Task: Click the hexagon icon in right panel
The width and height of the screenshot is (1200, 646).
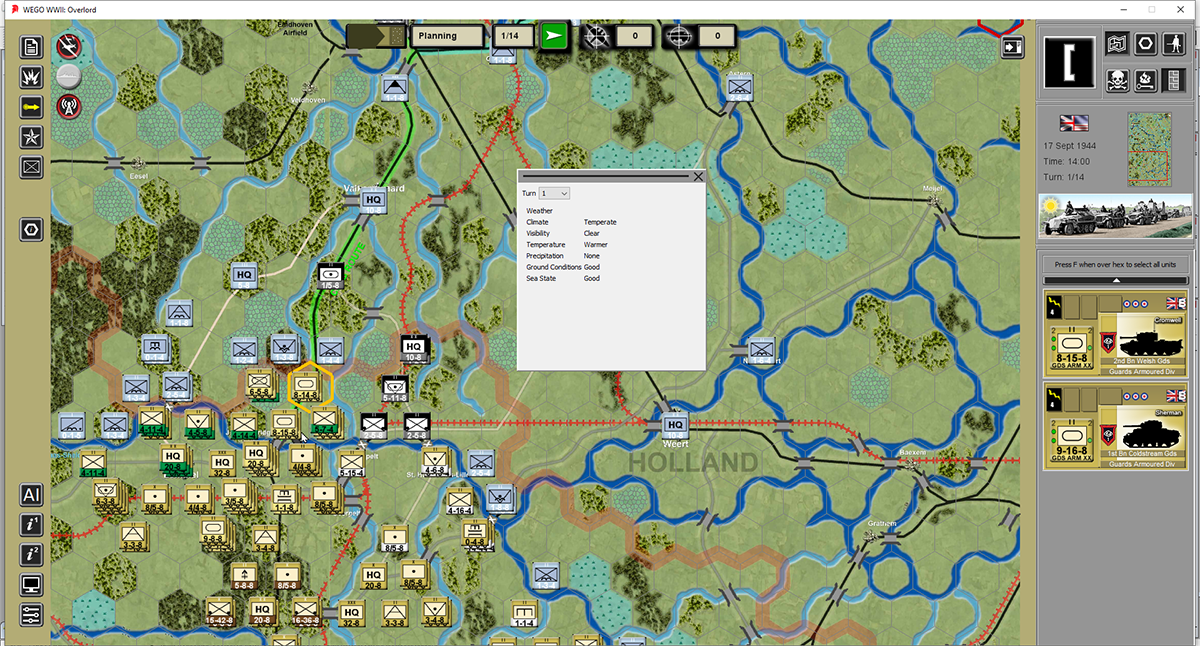Action: coord(1146,46)
